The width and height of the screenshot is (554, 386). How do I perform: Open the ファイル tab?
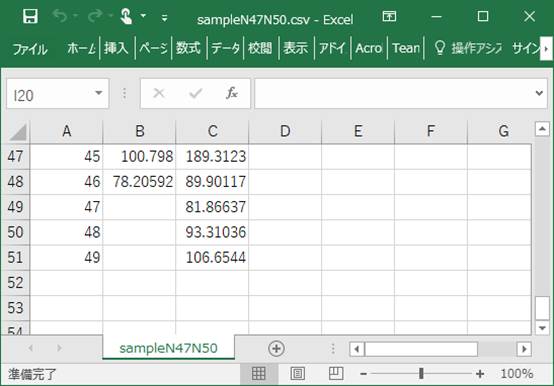[30, 48]
